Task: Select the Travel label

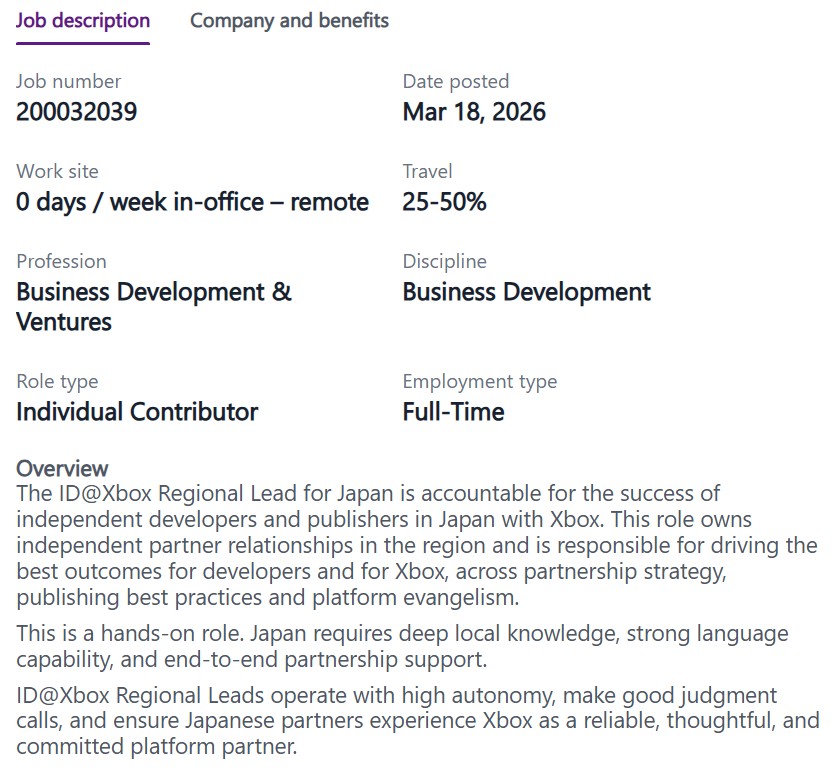Action: click(427, 171)
